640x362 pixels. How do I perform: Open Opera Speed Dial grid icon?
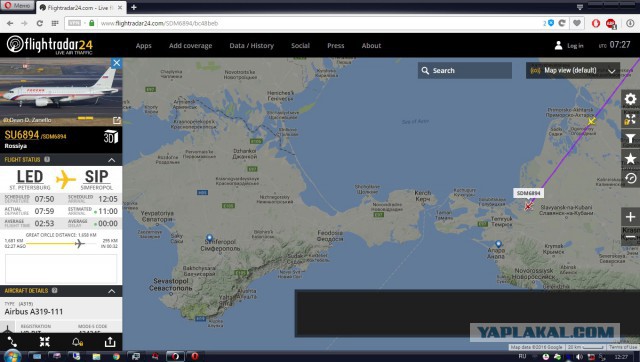point(55,23)
